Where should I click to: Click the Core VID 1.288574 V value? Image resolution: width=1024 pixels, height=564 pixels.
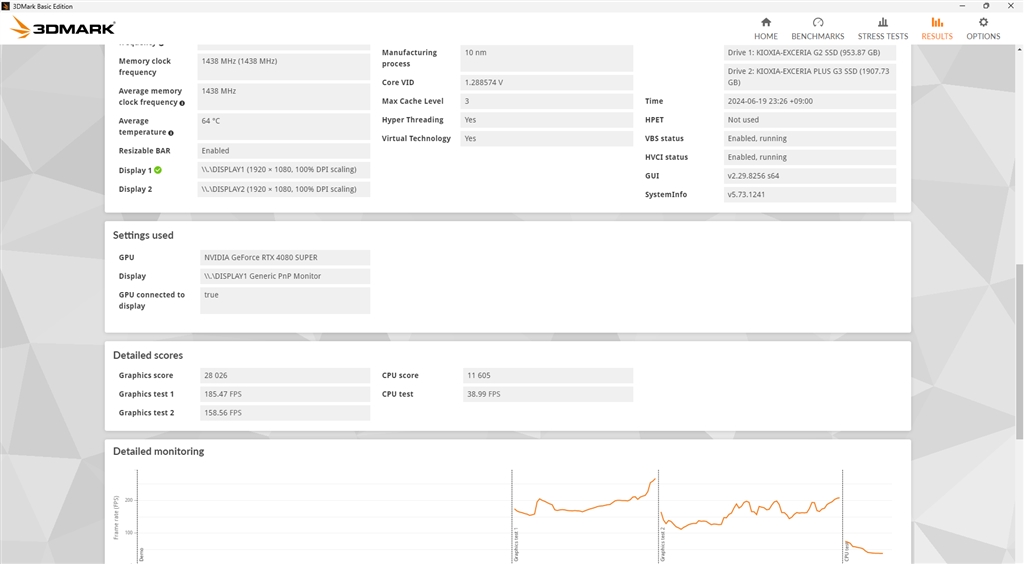[547, 82]
